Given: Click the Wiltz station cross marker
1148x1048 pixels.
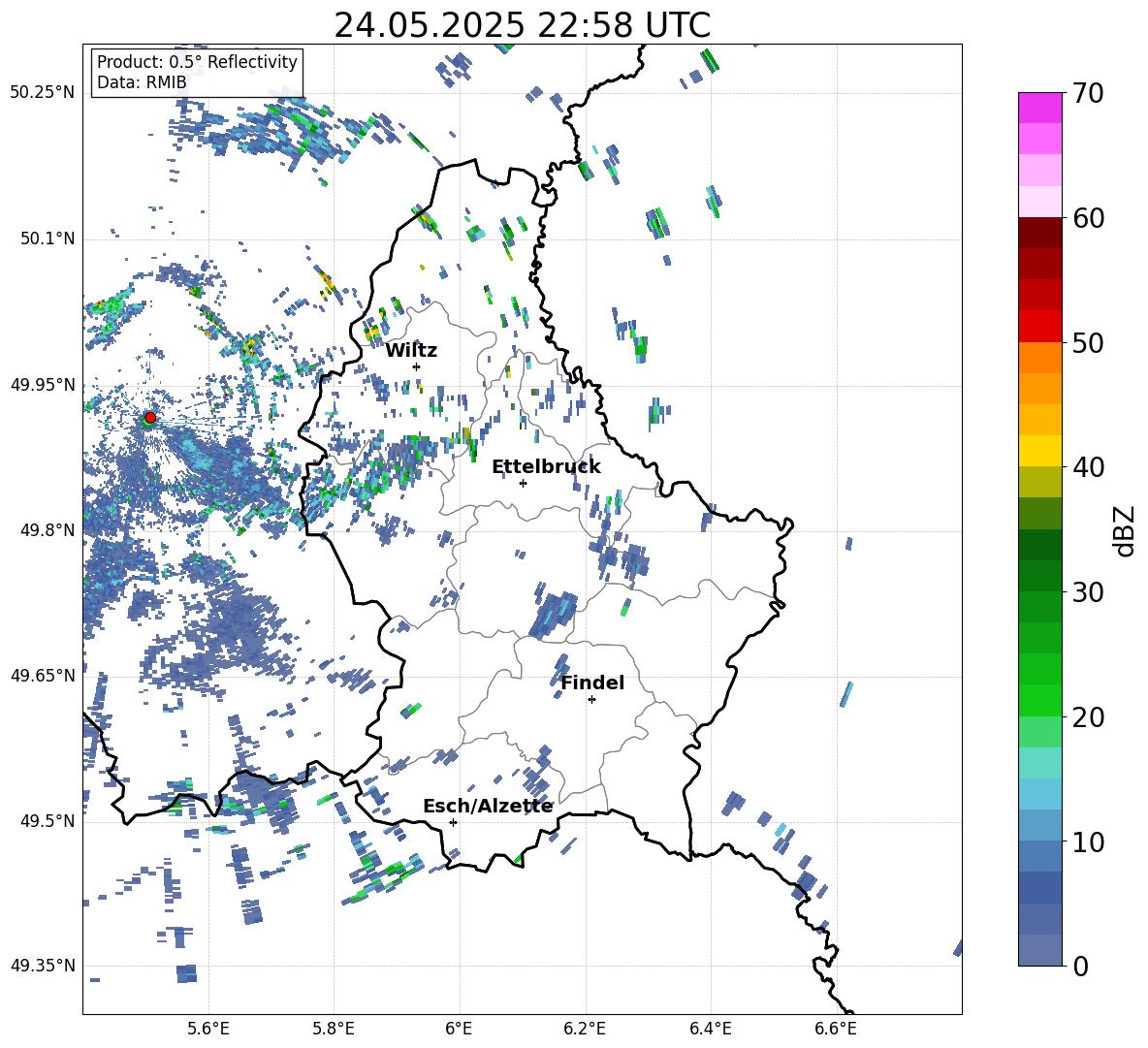Looking at the screenshot, I should (417, 366).
